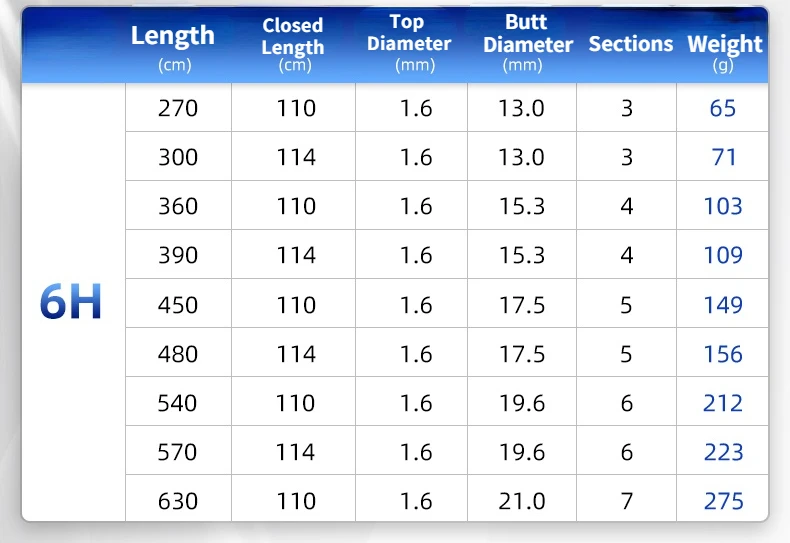The height and width of the screenshot is (543, 790).
Task: Click the 21.0 butt diameter cell
Action: tap(522, 500)
